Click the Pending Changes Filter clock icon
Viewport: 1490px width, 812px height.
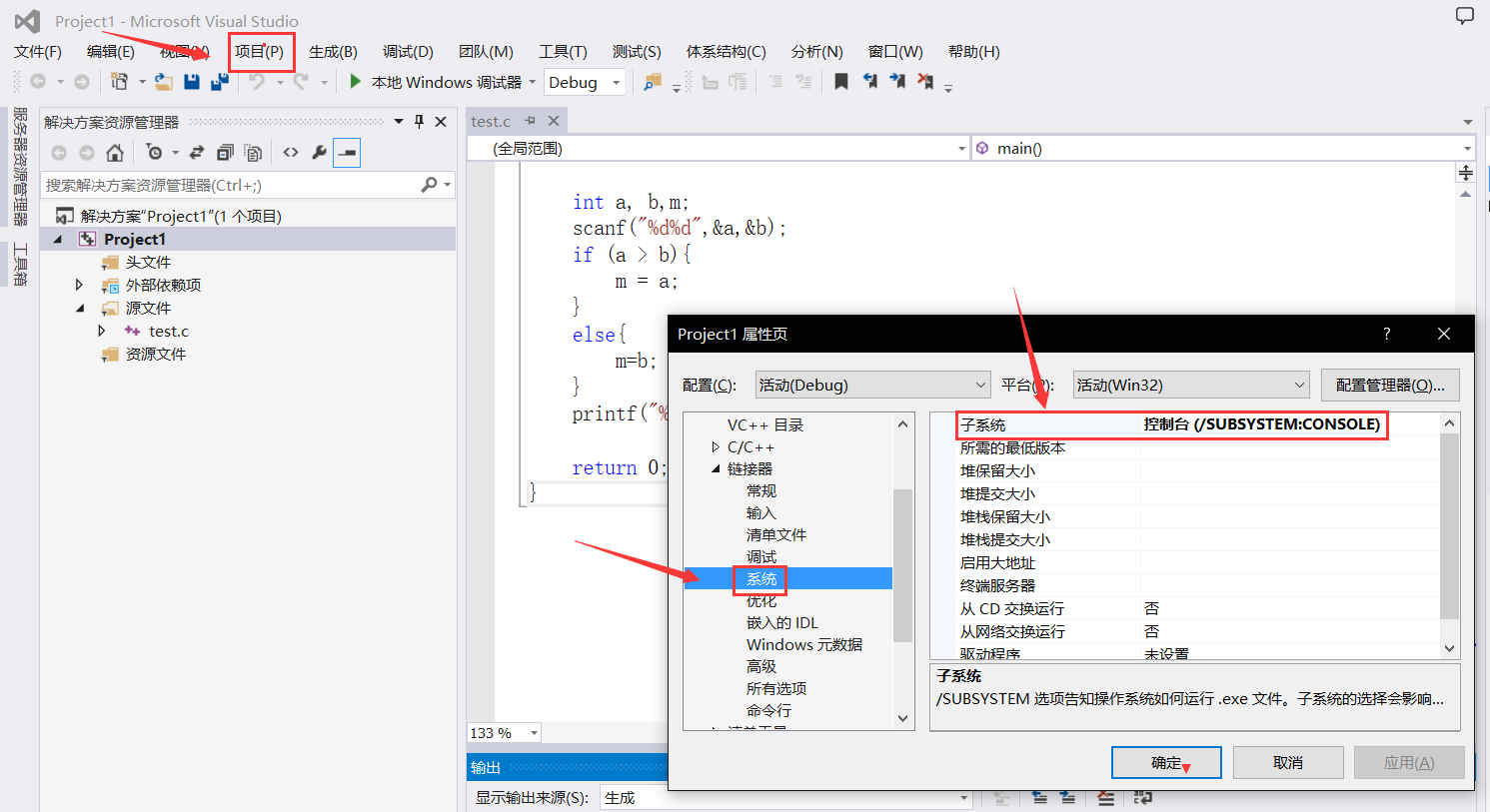[x=154, y=153]
